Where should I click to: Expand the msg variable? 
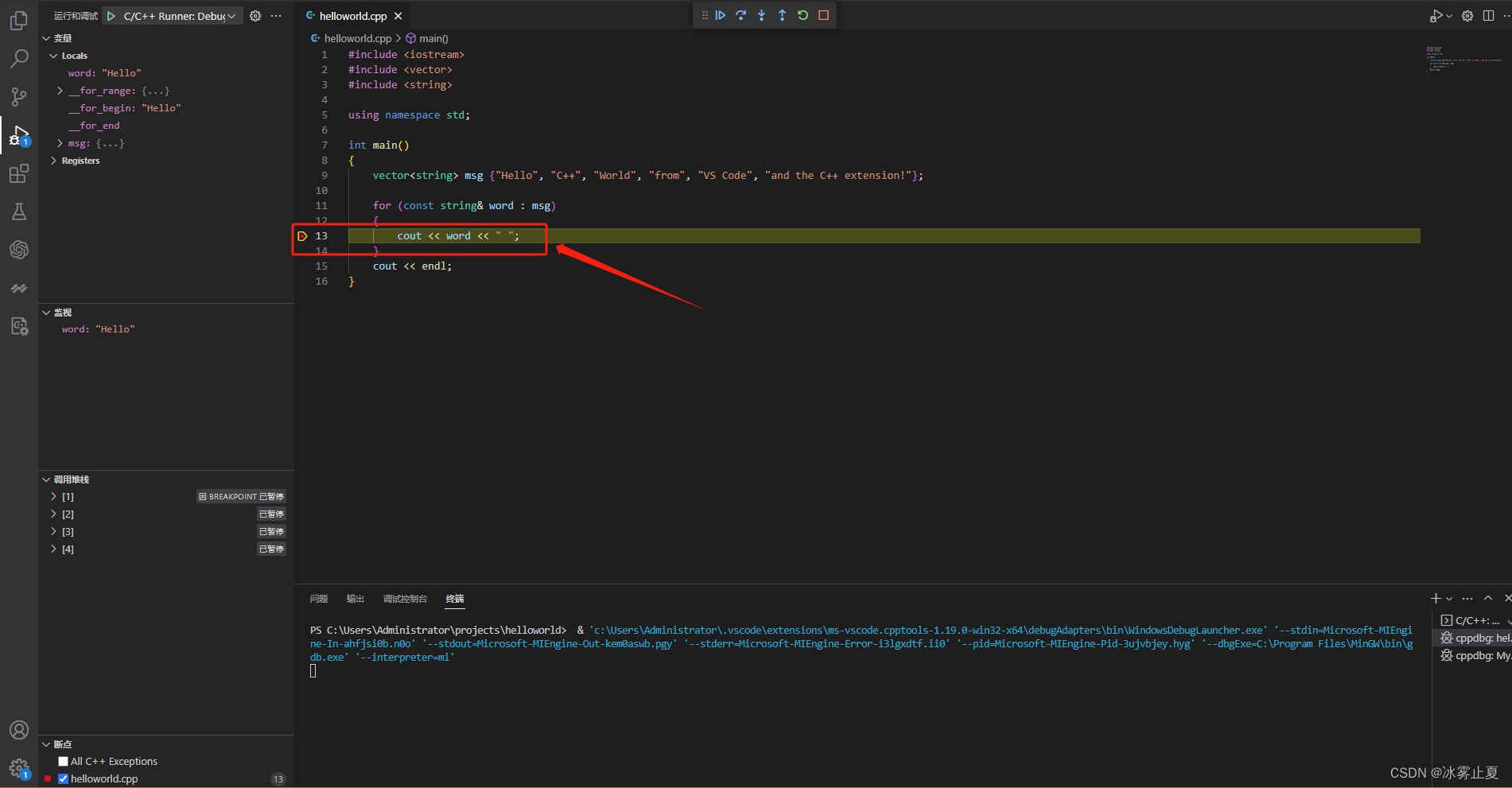pos(60,143)
